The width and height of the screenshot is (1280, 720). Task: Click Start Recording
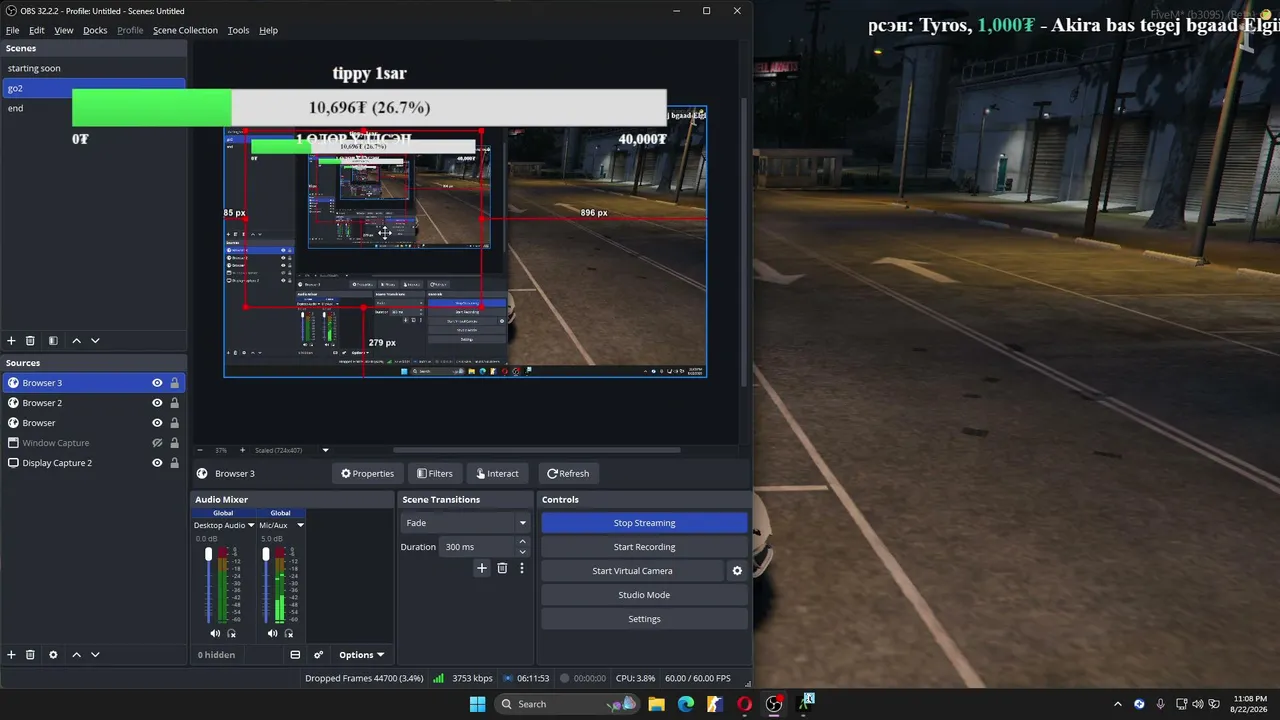tap(644, 547)
